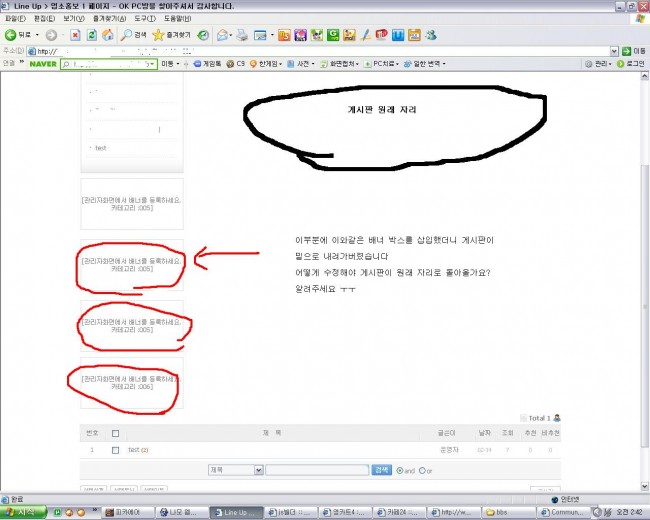The height and width of the screenshot is (520, 650).
Task: Switch to the 피카메이 taskbar window
Action: tap(128, 513)
